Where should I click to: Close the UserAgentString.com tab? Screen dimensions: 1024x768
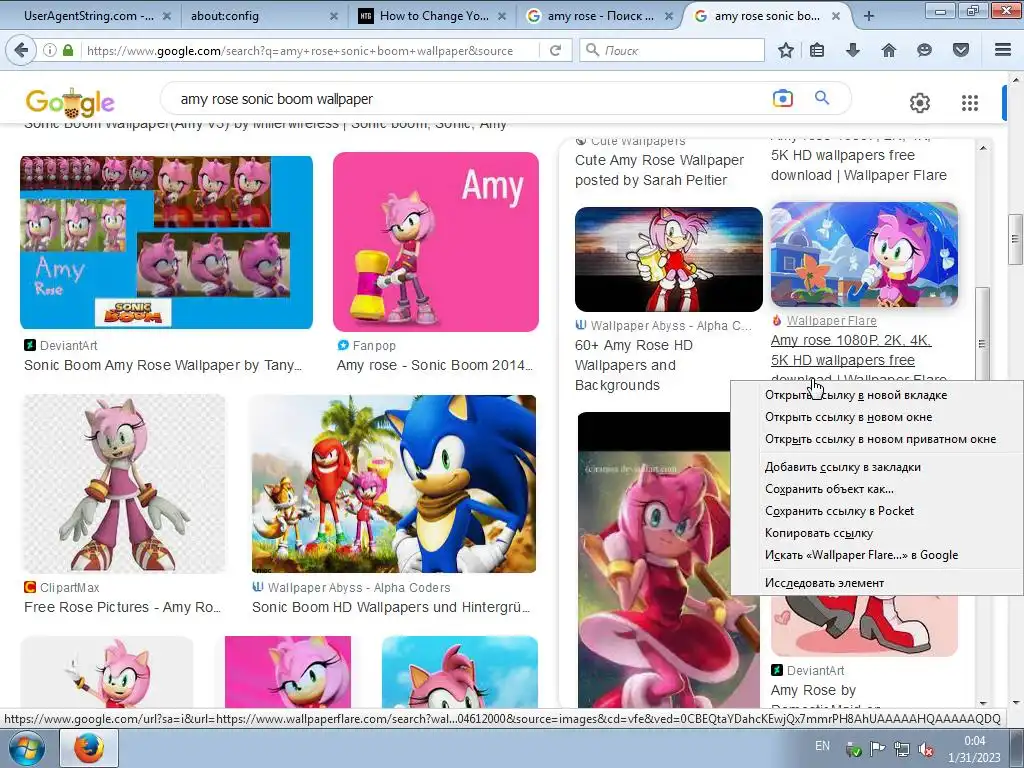pos(167,16)
